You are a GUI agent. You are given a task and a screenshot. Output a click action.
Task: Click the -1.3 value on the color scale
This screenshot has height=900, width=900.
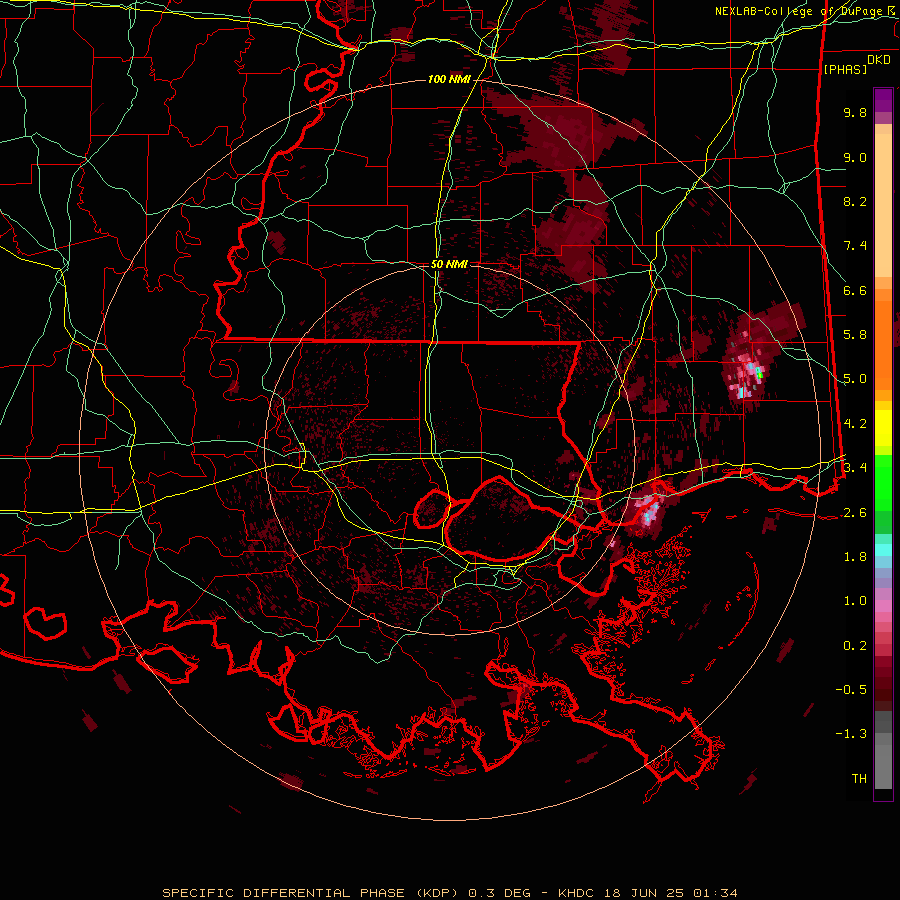(851, 734)
